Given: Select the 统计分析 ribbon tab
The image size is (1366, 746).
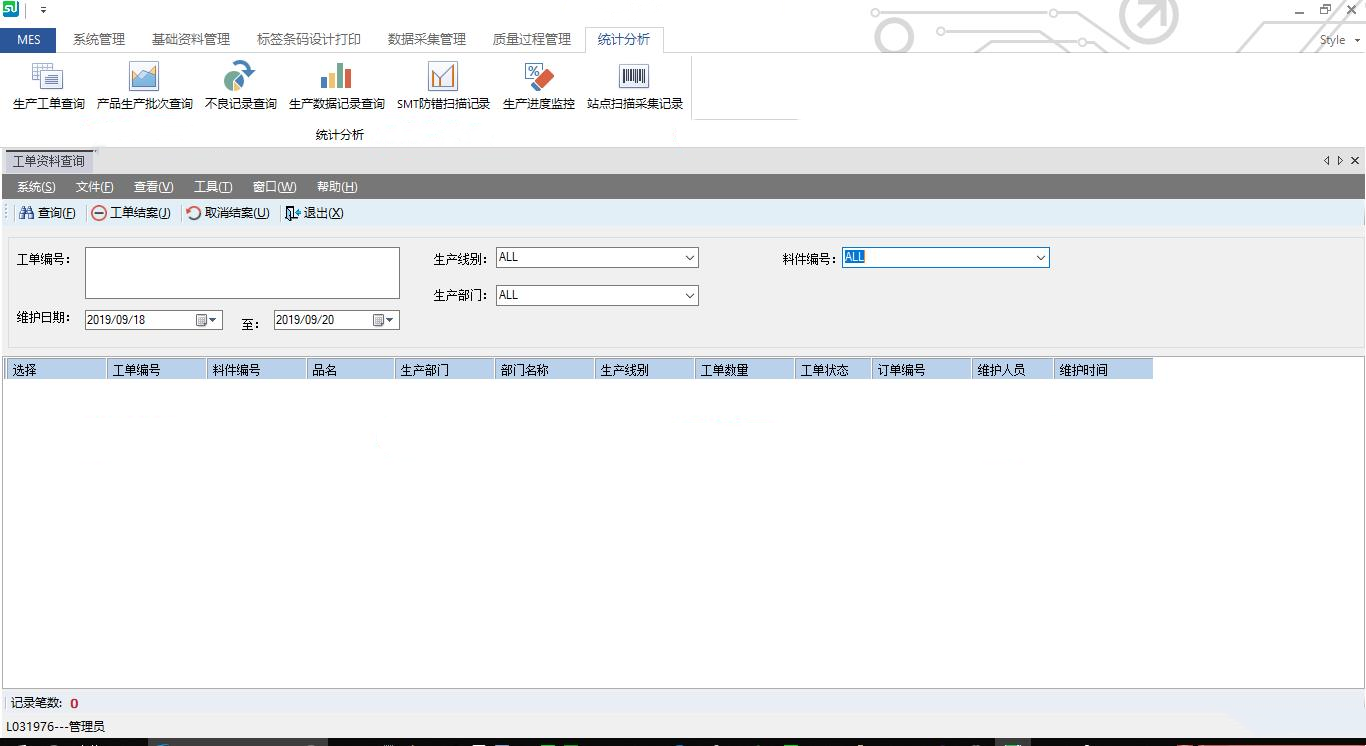Looking at the screenshot, I should tap(624, 39).
